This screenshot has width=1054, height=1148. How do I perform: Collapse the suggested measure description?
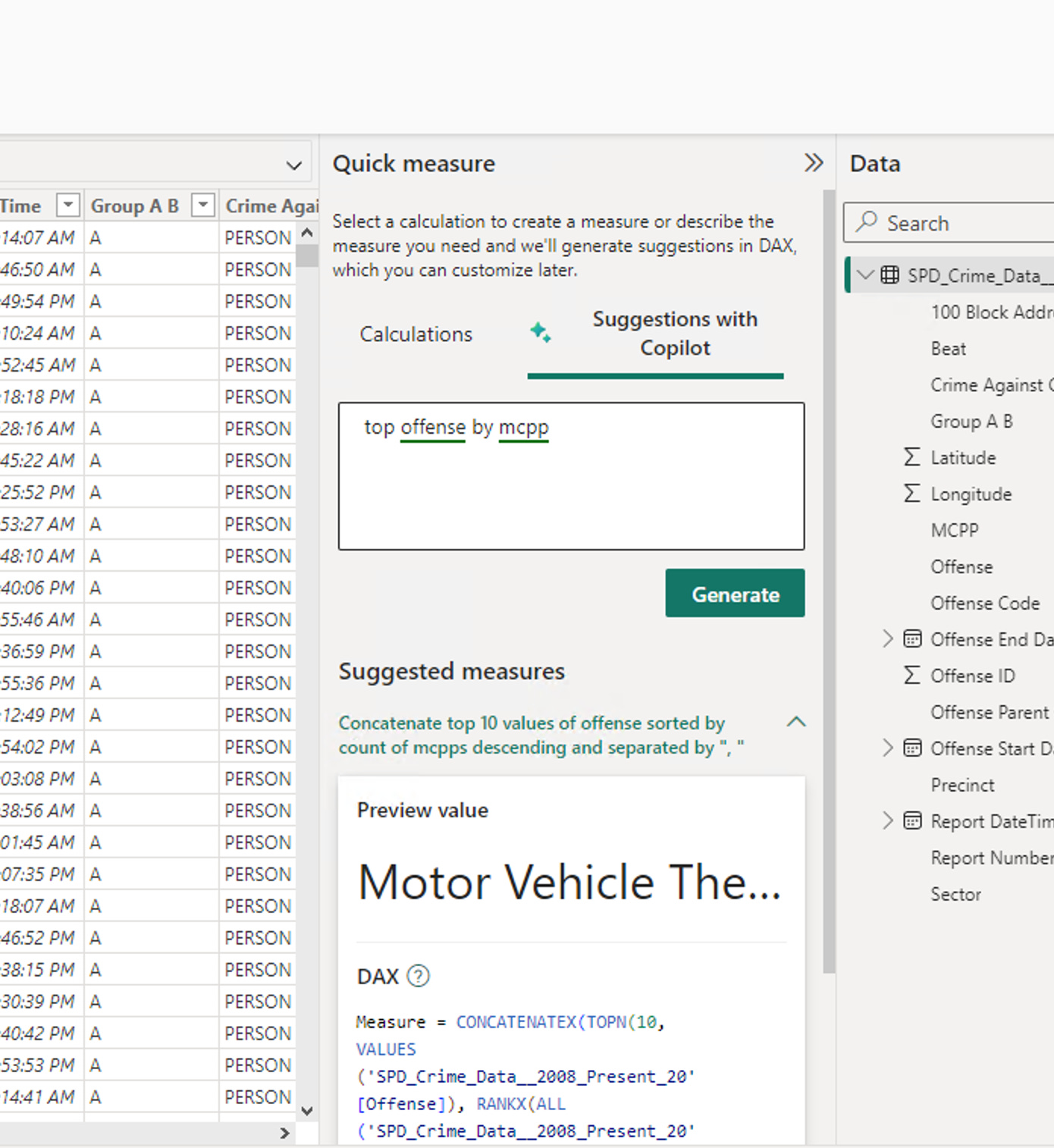[795, 722]
